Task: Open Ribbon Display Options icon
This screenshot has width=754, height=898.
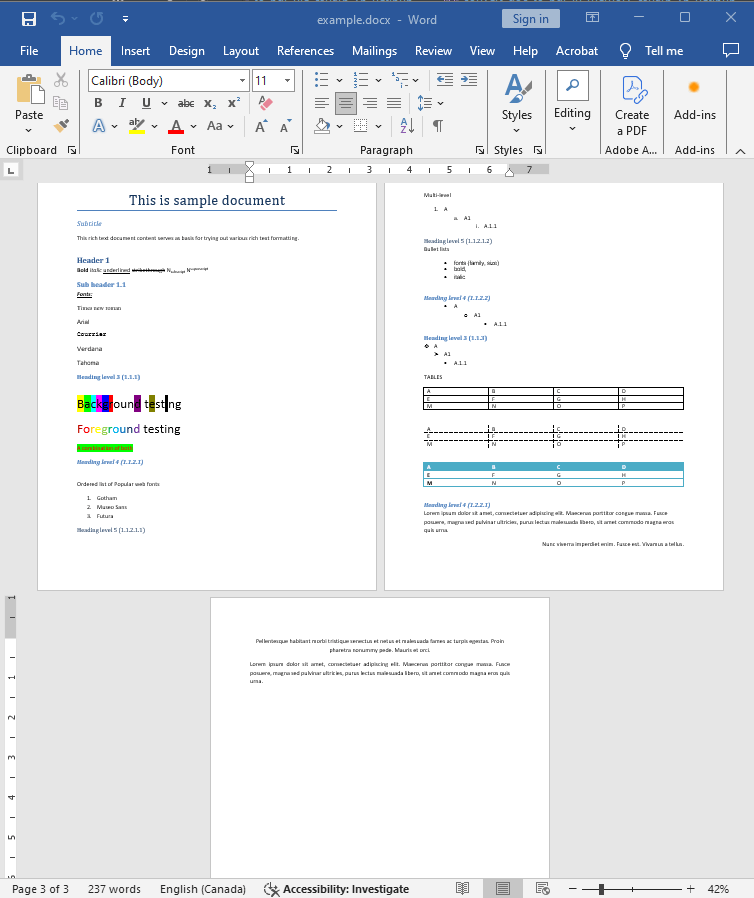Action: point(593,18)
